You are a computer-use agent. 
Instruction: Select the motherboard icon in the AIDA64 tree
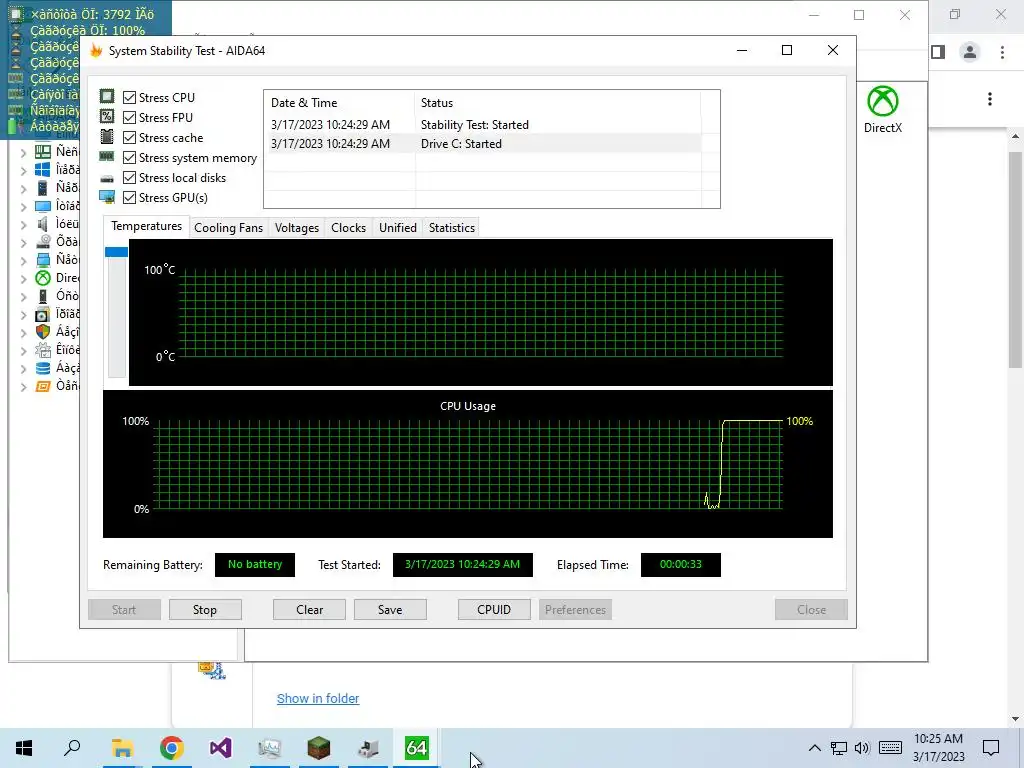click(x=42, y=152)
